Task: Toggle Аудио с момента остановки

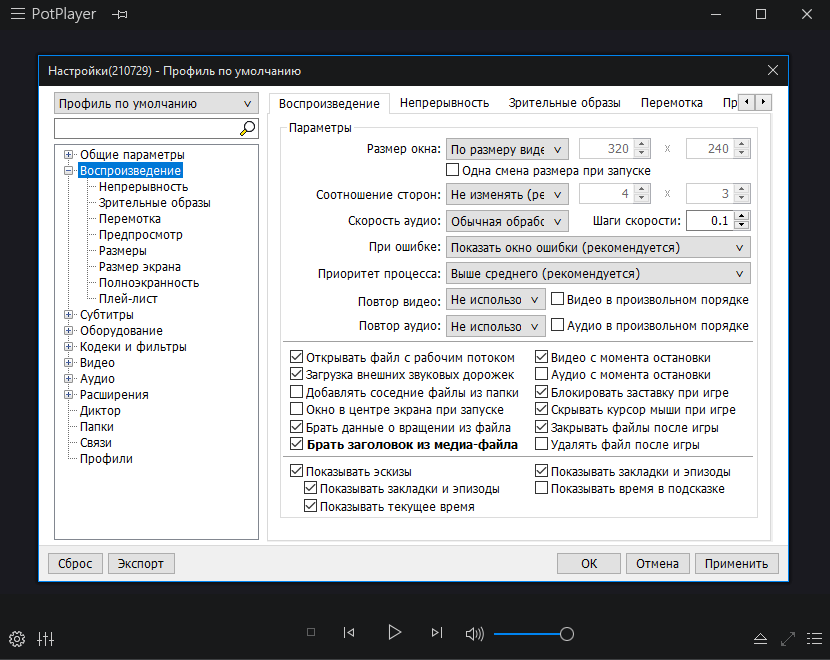Action: click(541, 374)
